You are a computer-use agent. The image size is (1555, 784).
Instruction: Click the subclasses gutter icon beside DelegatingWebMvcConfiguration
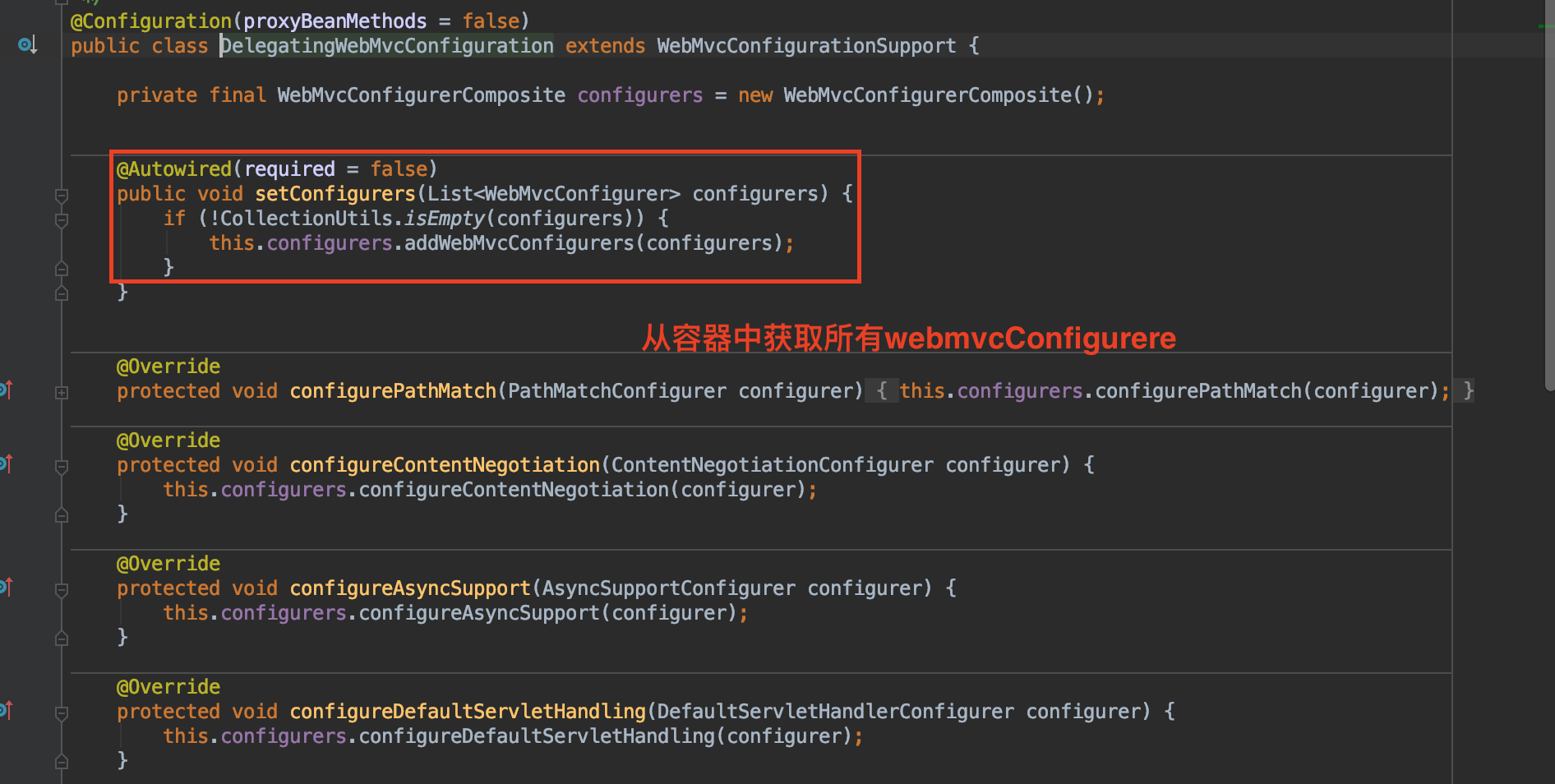click(x=27, y=44)
